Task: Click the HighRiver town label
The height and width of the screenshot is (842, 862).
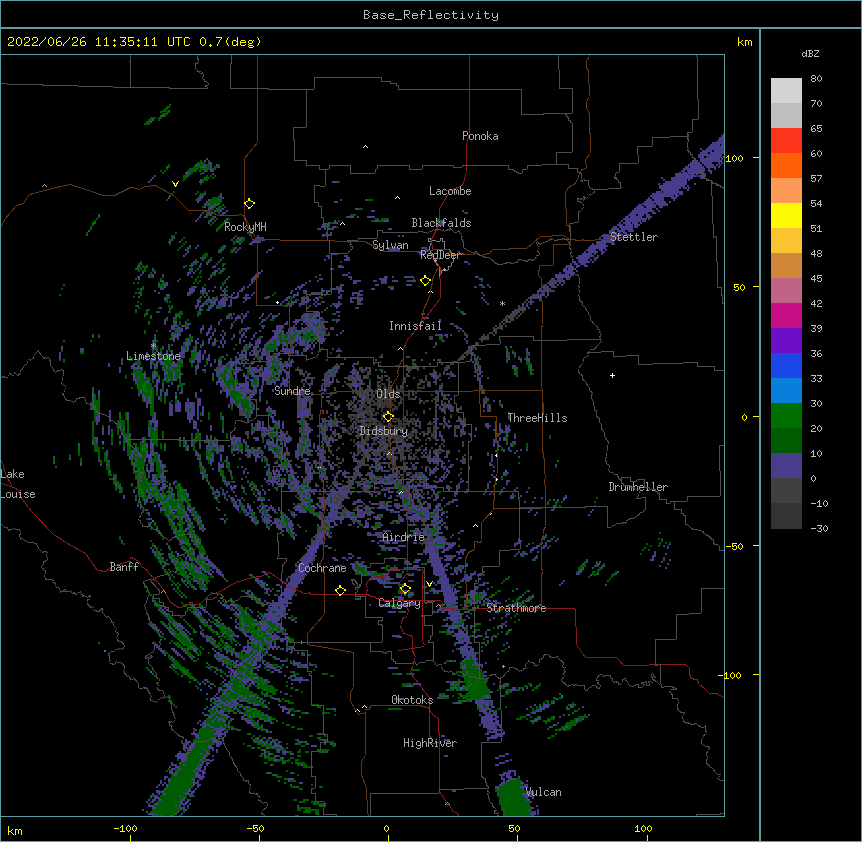Action: pyautogui.click(x=430, y=743)
